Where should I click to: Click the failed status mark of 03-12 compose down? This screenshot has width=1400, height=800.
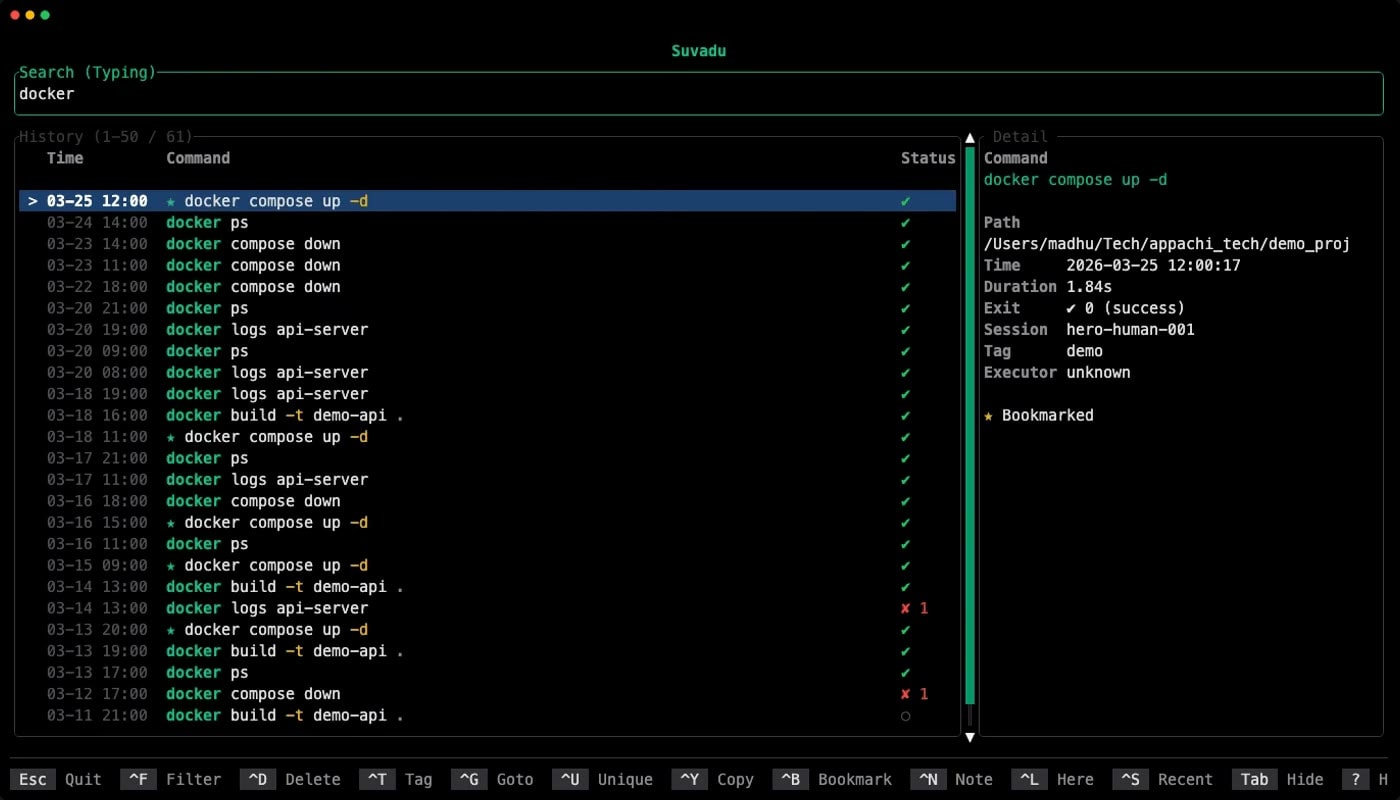[x=914, y=694]
